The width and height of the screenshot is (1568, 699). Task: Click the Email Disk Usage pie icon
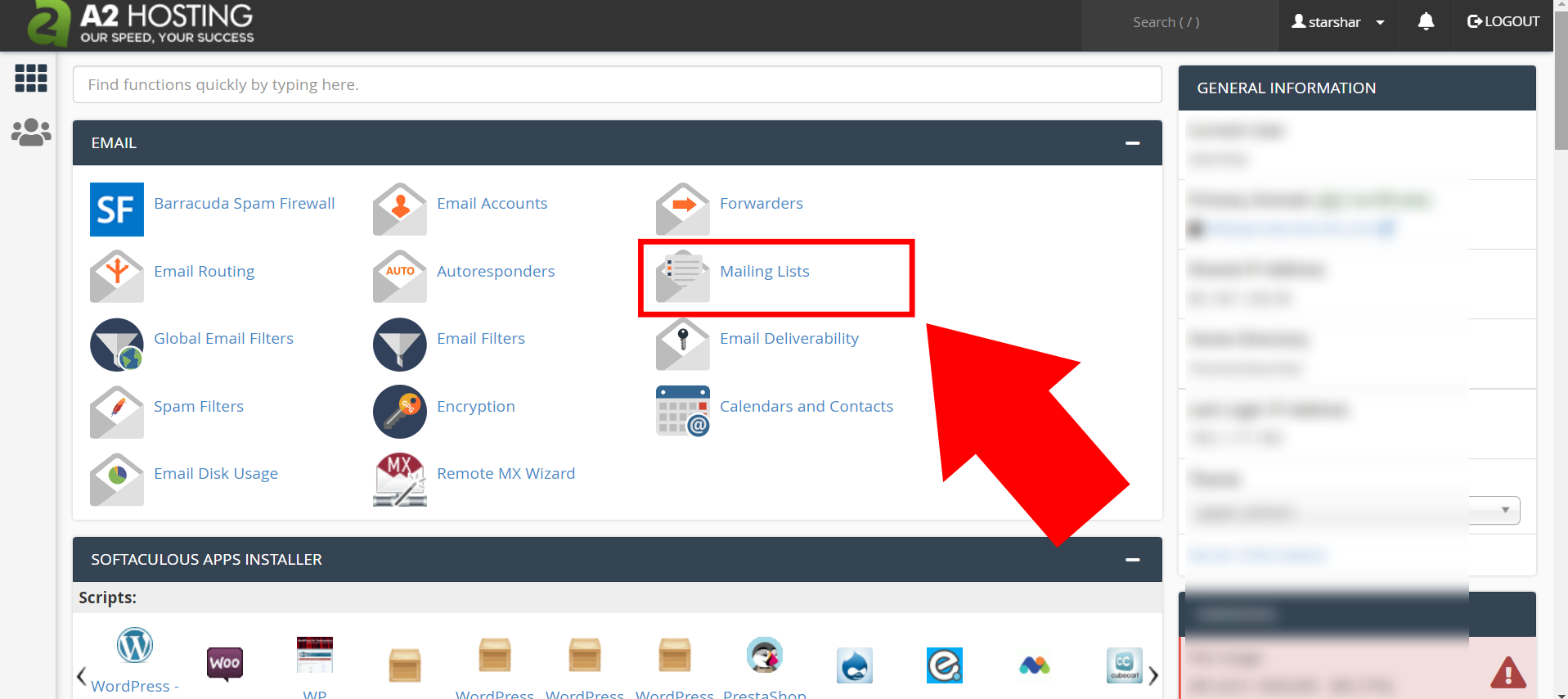(117, 480)
